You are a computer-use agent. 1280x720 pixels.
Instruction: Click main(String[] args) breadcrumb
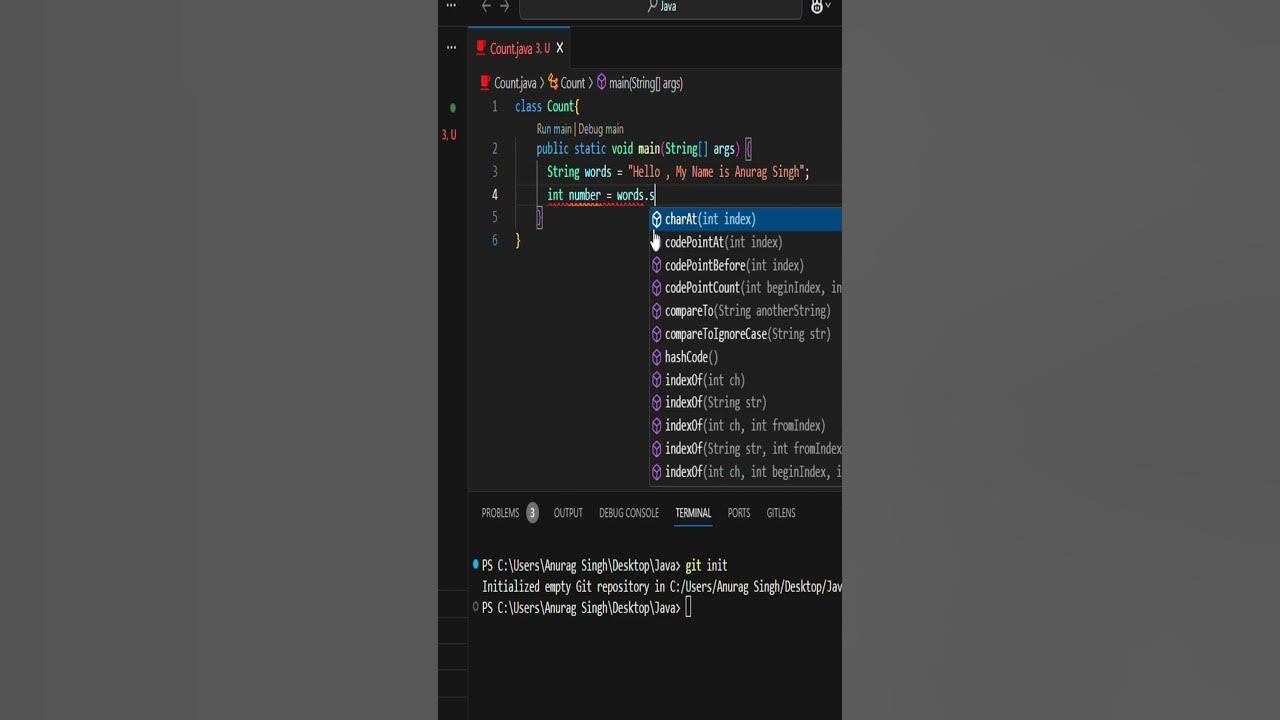pyautogui.click(x=646, y=83)
